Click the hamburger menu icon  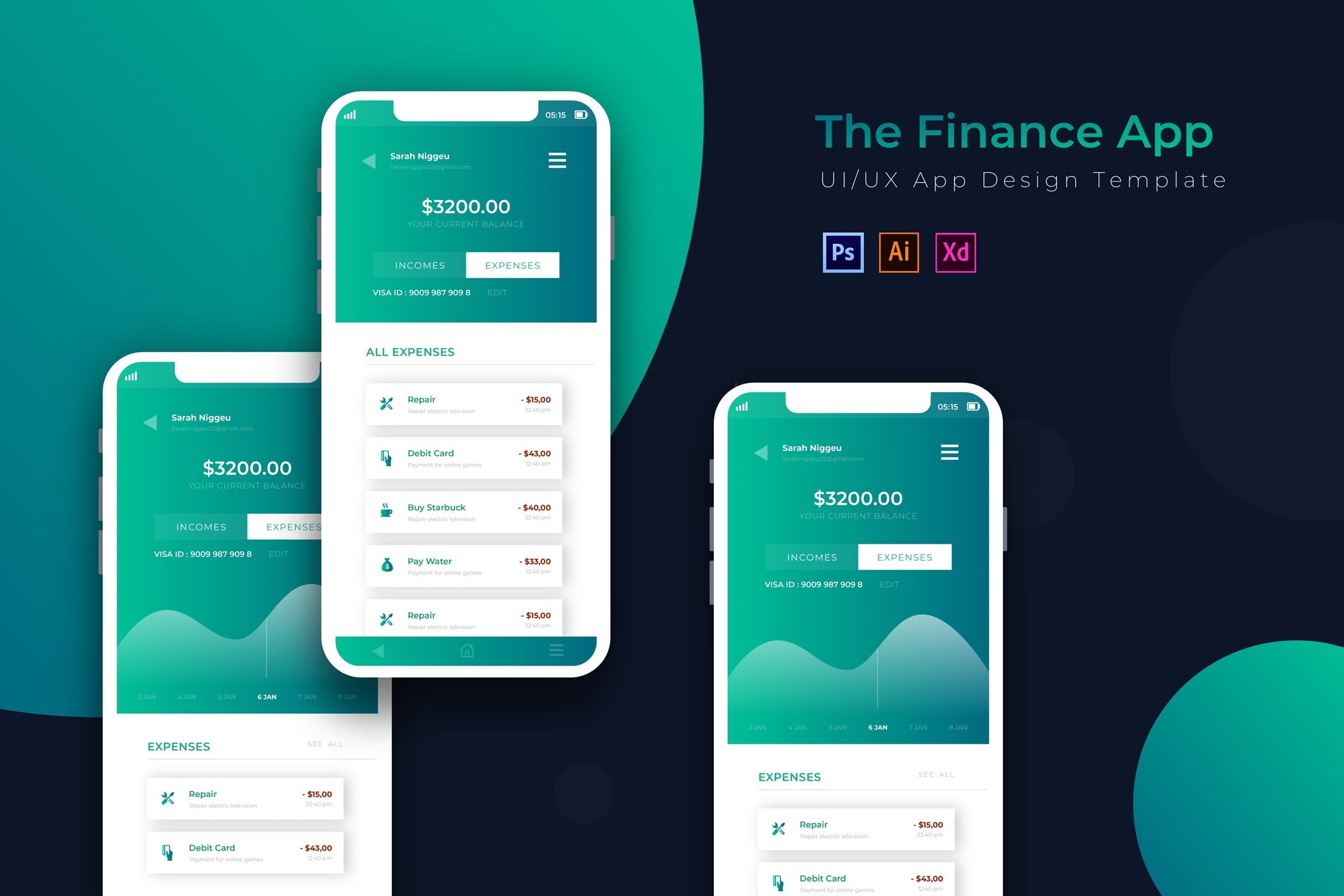point(560,162)
